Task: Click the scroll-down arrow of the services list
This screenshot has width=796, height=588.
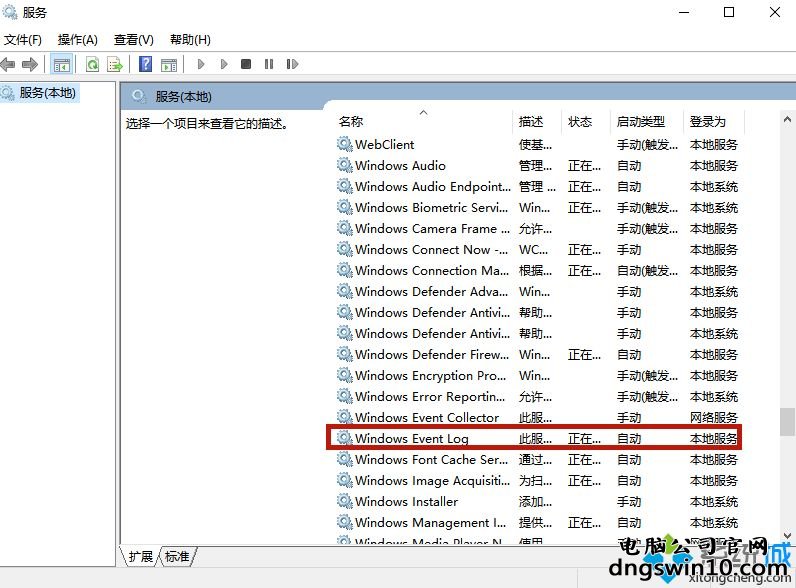Action: coord(787,536)
